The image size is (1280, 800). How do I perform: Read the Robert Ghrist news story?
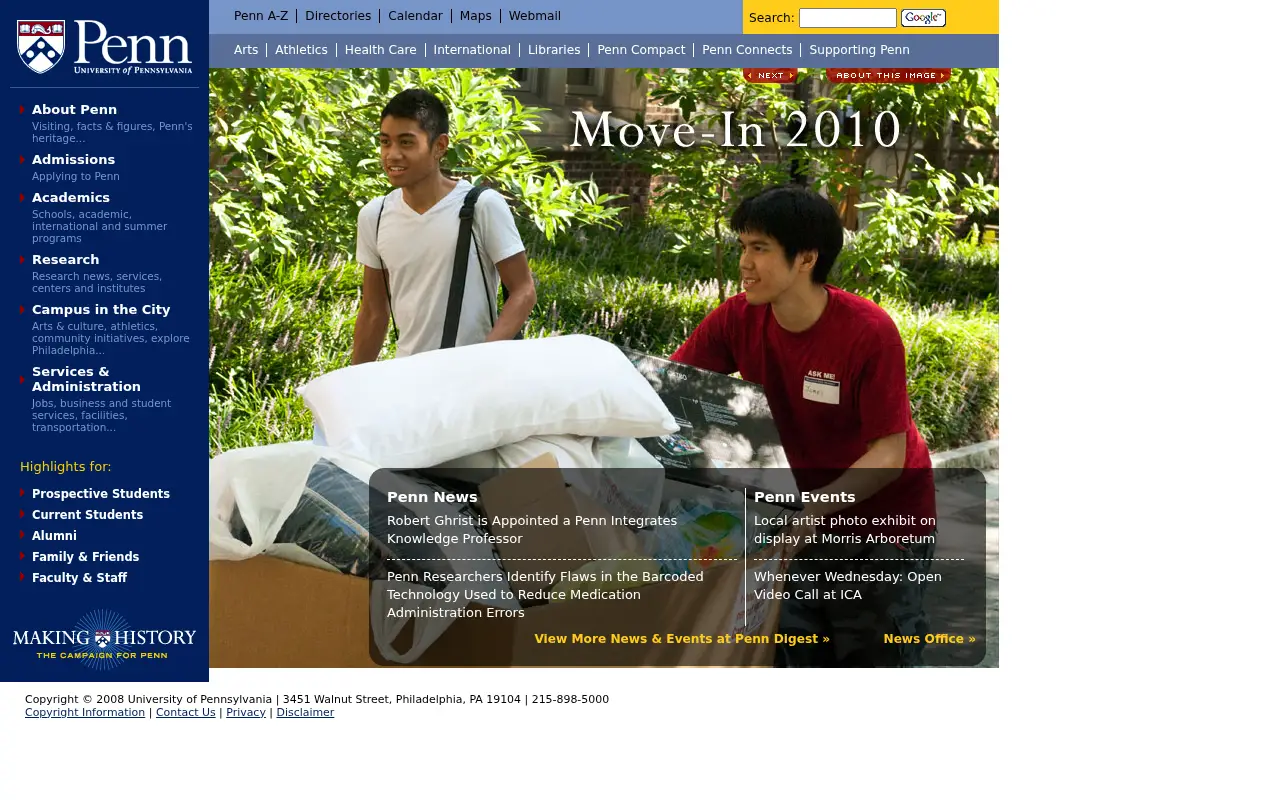click(x=532, y=530)
